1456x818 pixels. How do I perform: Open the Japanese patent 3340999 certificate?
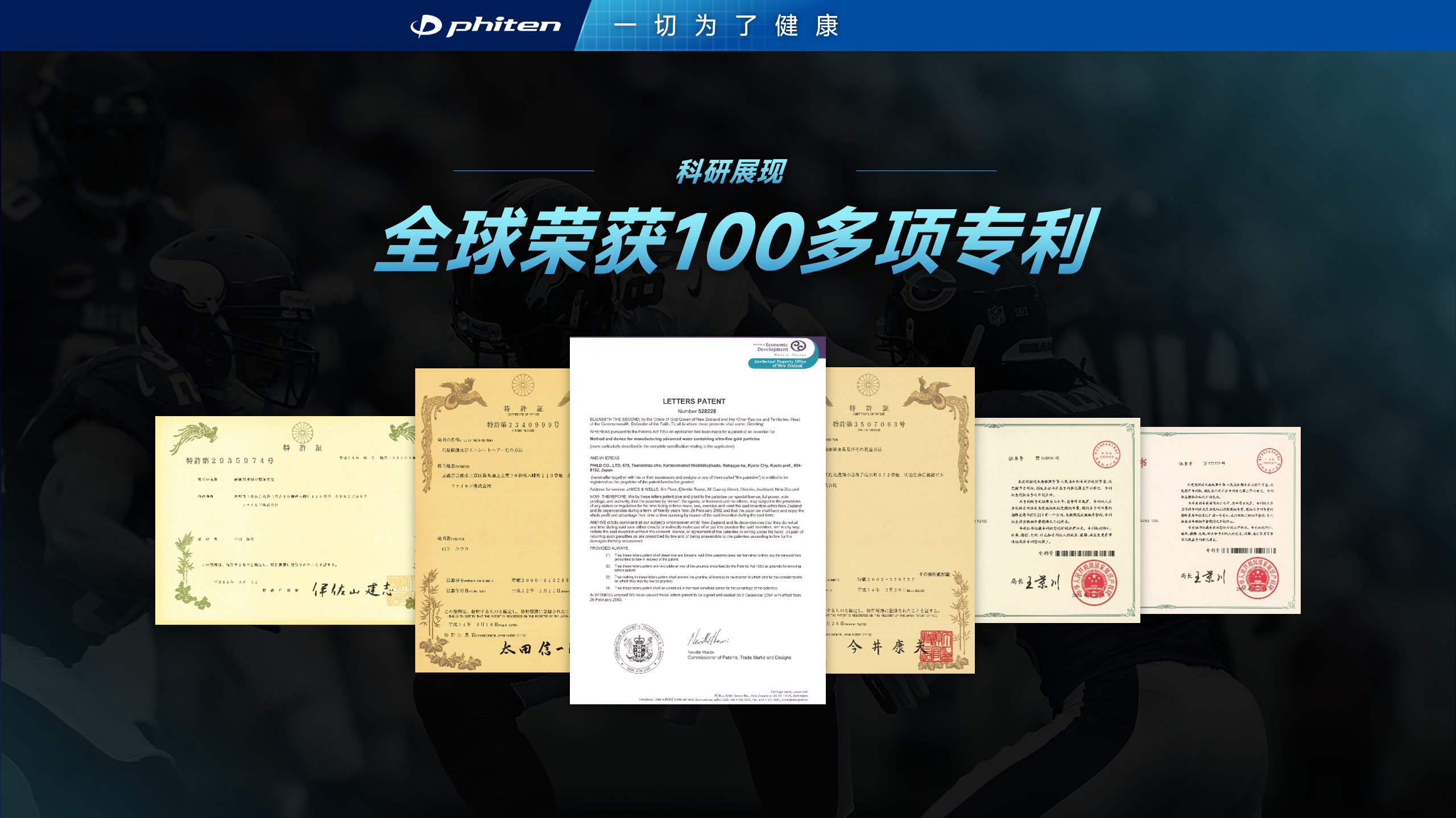tap(492, 520)
